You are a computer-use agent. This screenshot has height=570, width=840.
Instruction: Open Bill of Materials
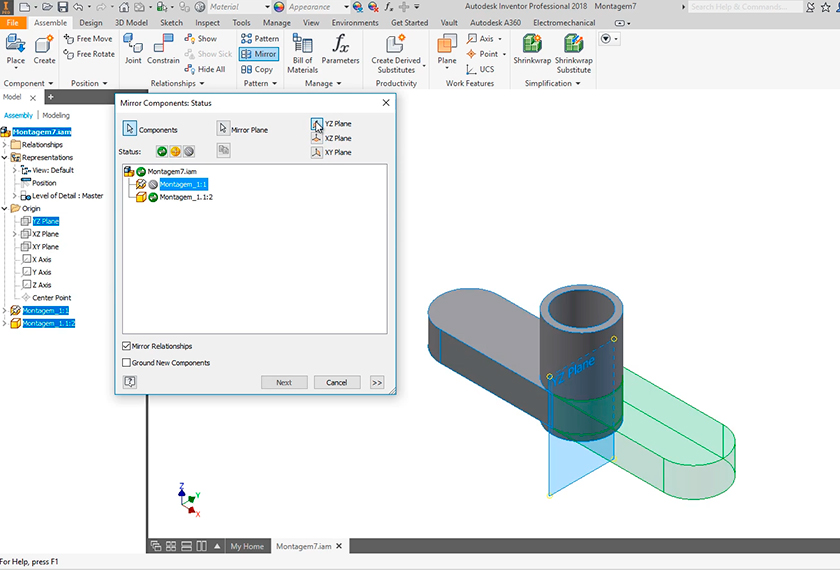click(302, 45)
